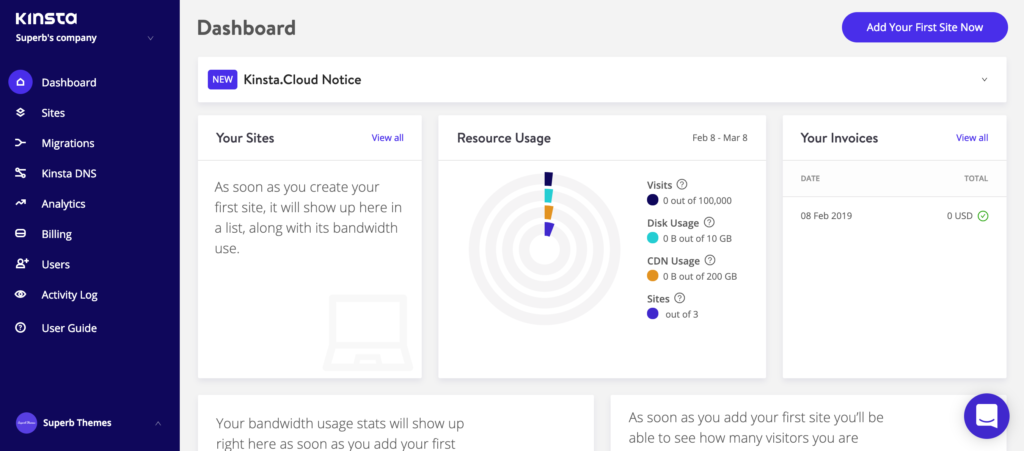Image resolution: width=1024 pixels, height=451 pixels.
Task: Click the DATE column header
Action: 810,178
